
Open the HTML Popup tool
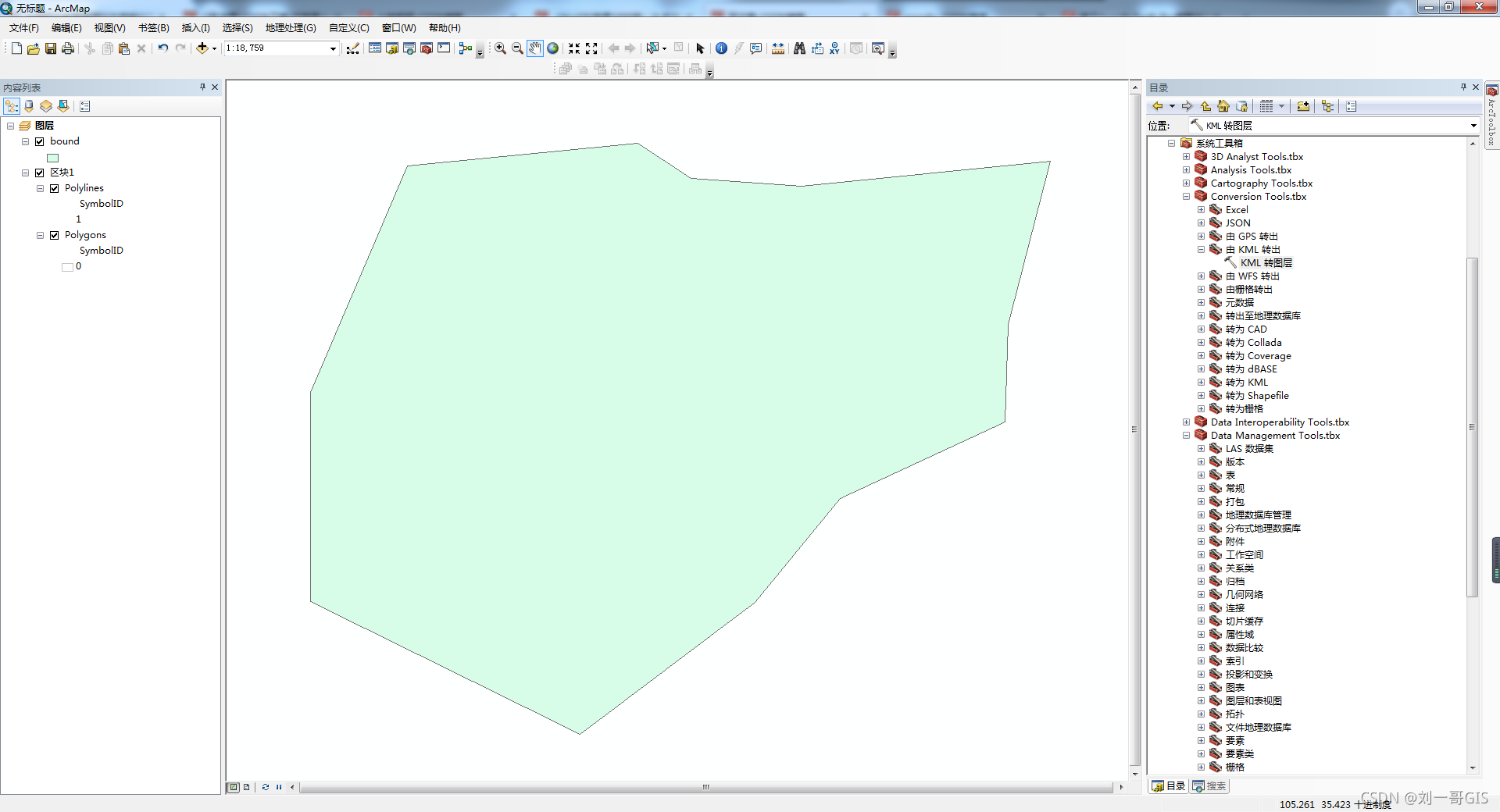755,48
